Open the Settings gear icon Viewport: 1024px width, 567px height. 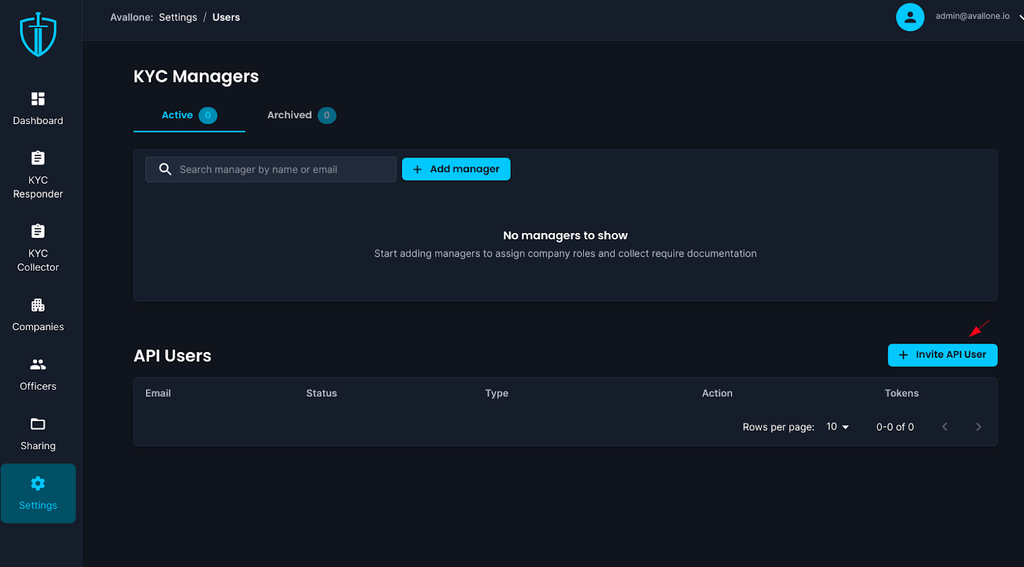click(38, 483)
